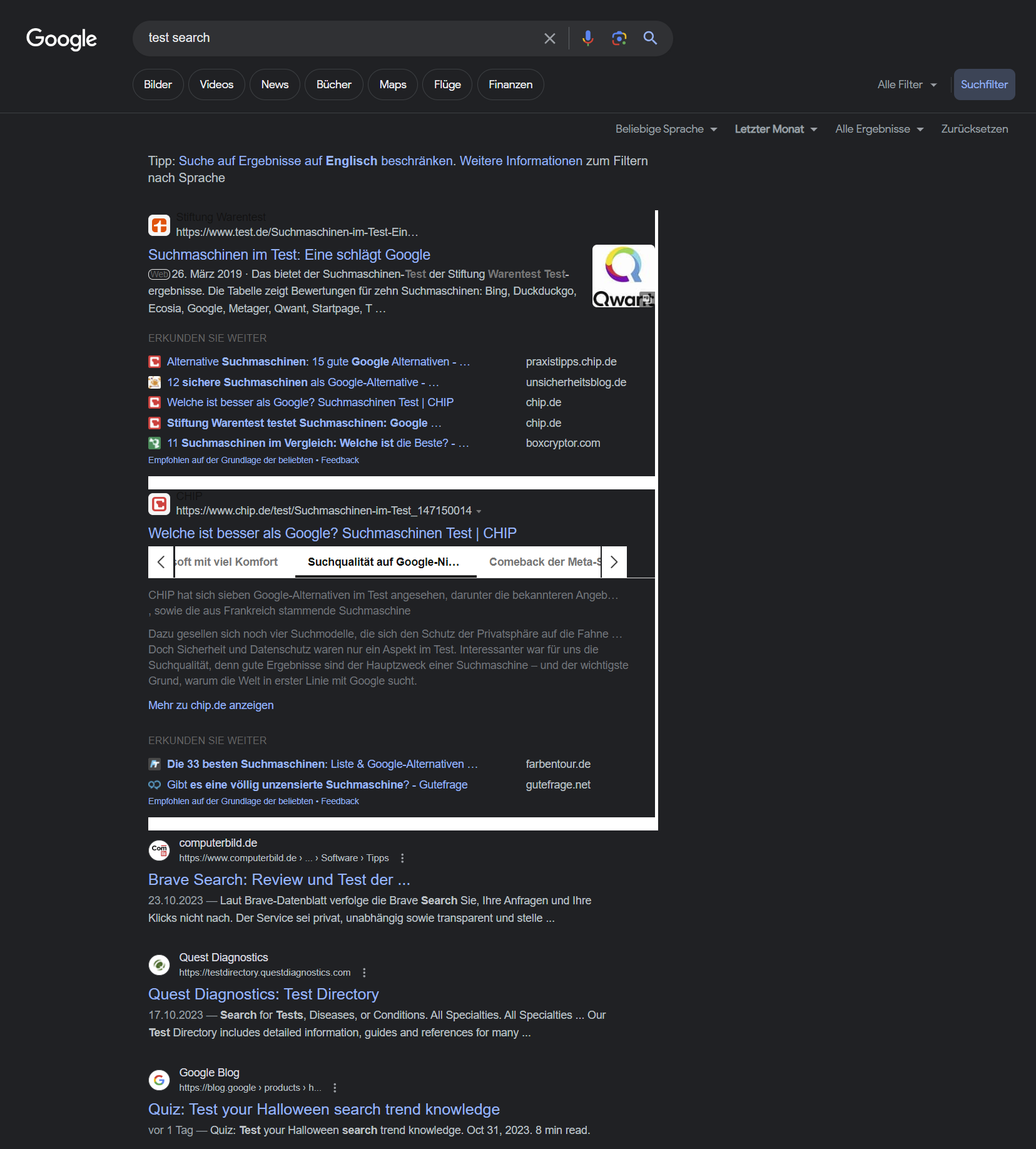Open the Letzter Monat time dropdown
The height and width of the screenshot is (1149, 1036).
click(x=776, y=129)
